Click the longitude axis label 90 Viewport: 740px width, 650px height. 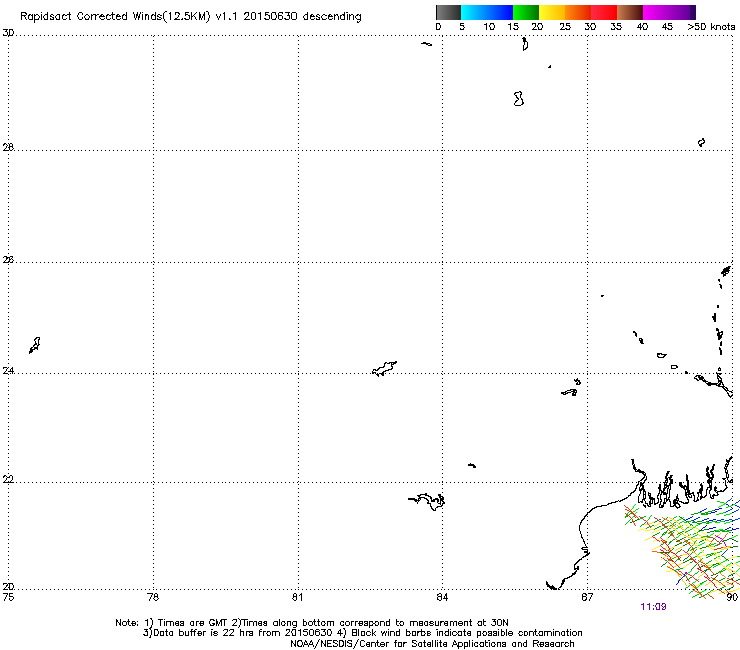coord(732,597)
